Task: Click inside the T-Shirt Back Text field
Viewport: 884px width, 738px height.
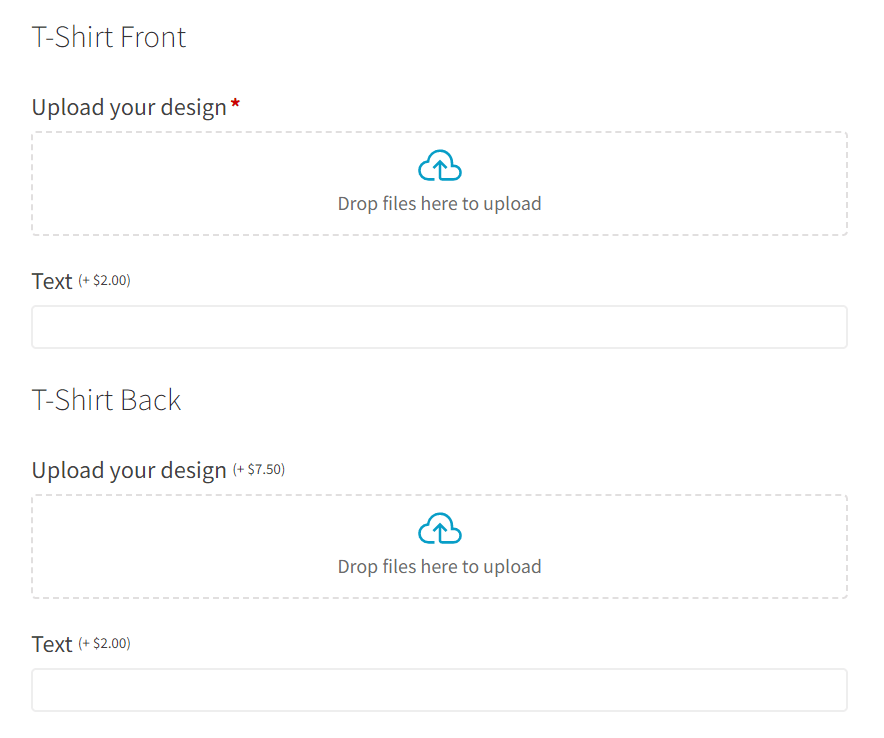Action: [x=440, y=690]
